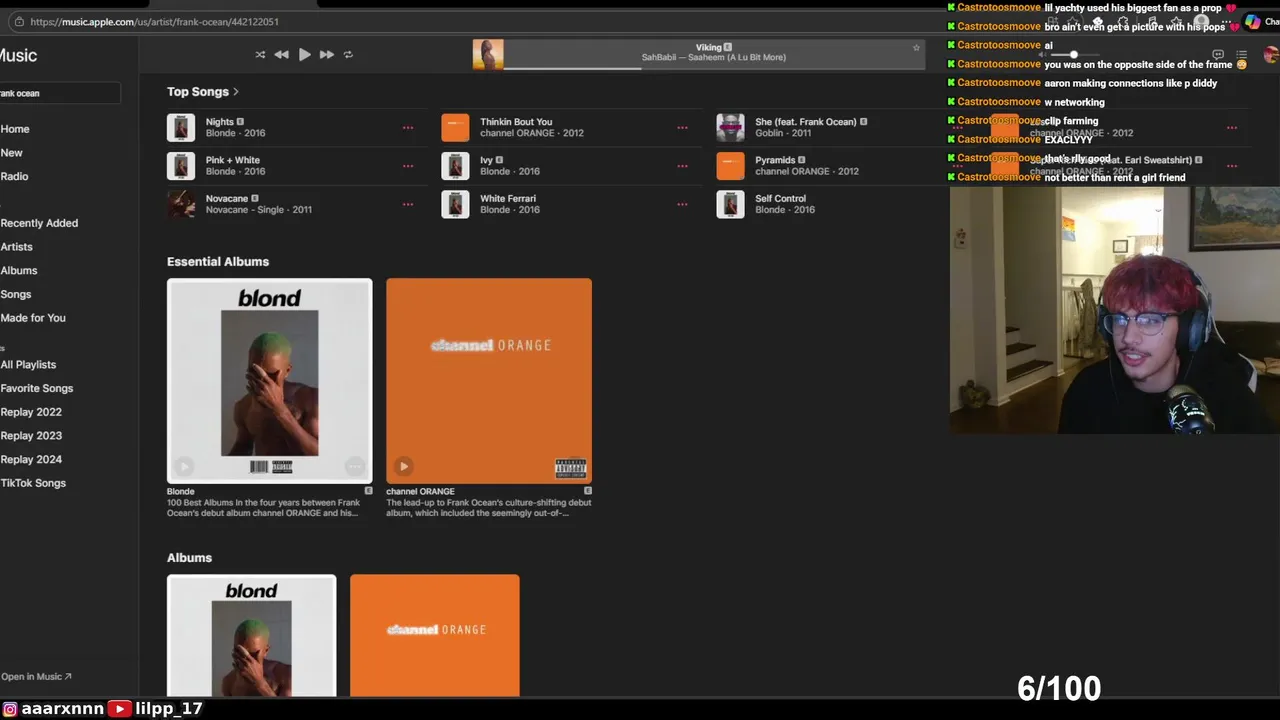Open the lyrics panel icon
Viewport: 1280px width, 720px height.
(1218, 55)
